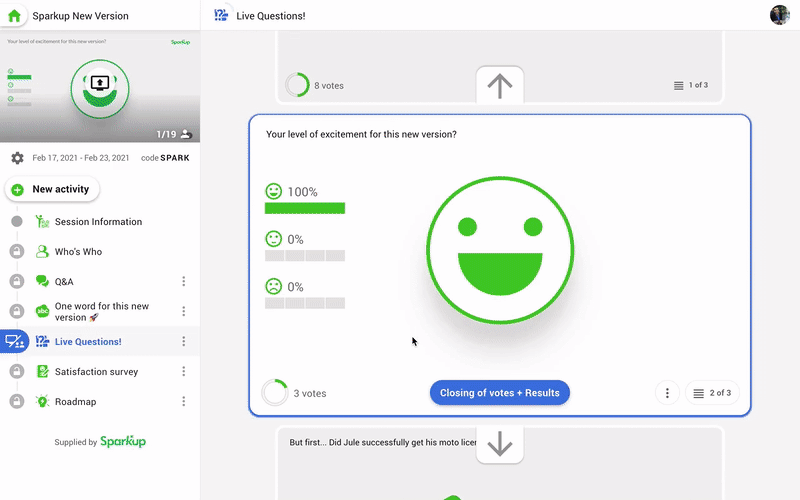Select Who's Who activity
Image resolution: width=800 pixels, height=500 pixels.
79,252
